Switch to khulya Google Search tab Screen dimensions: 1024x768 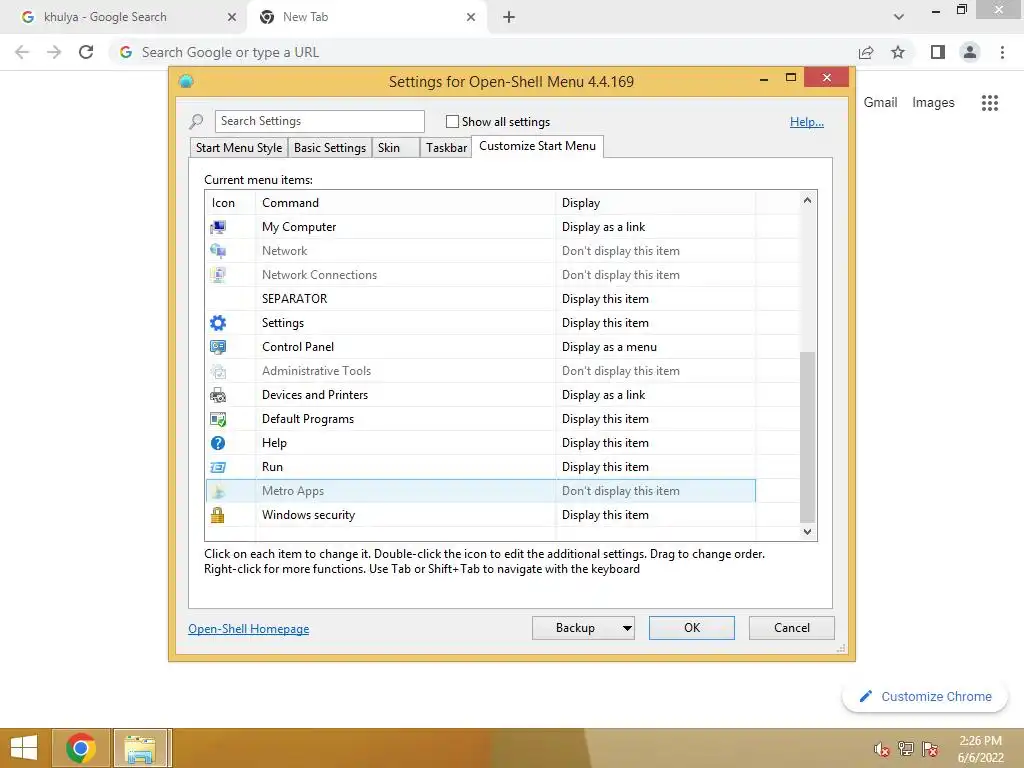pyautogui.click(x=124, y=17)
